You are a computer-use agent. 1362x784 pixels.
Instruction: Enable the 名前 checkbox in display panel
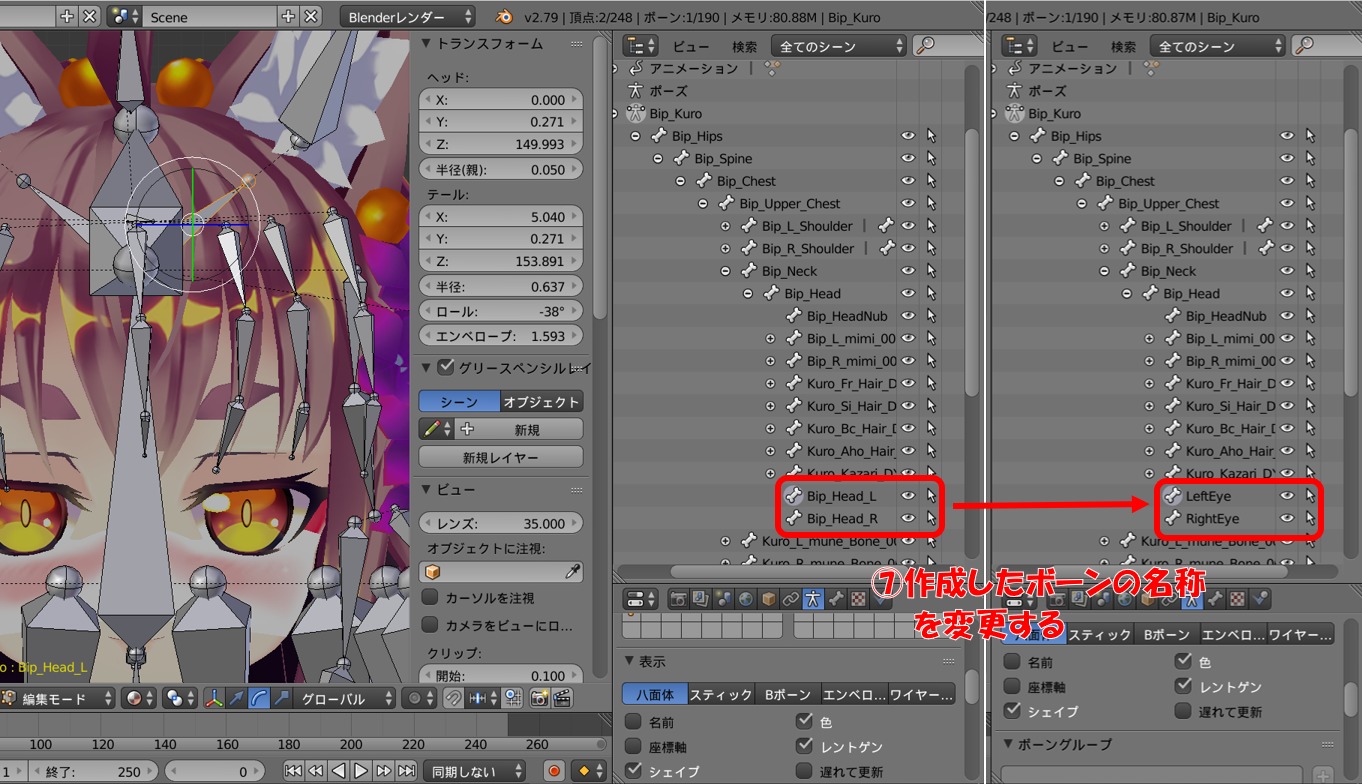click(x=632, y=722)
